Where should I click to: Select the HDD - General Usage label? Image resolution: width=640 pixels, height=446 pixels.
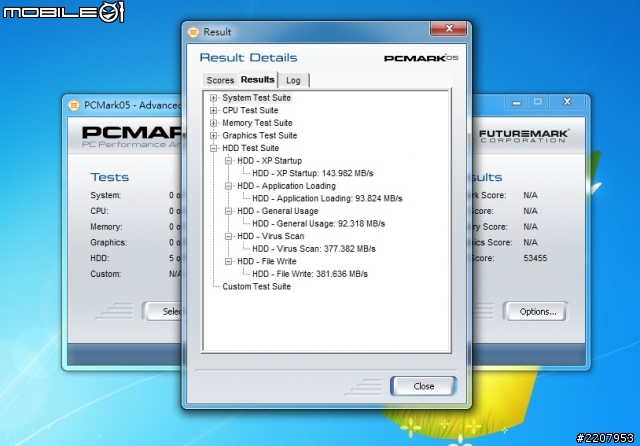tap(278, 211)
